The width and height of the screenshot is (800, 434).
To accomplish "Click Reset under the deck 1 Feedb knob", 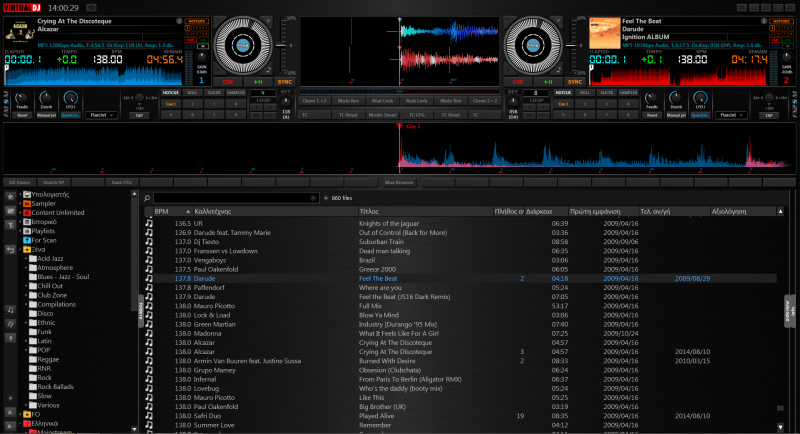I will pyautogui.click(x=22, y=115).
